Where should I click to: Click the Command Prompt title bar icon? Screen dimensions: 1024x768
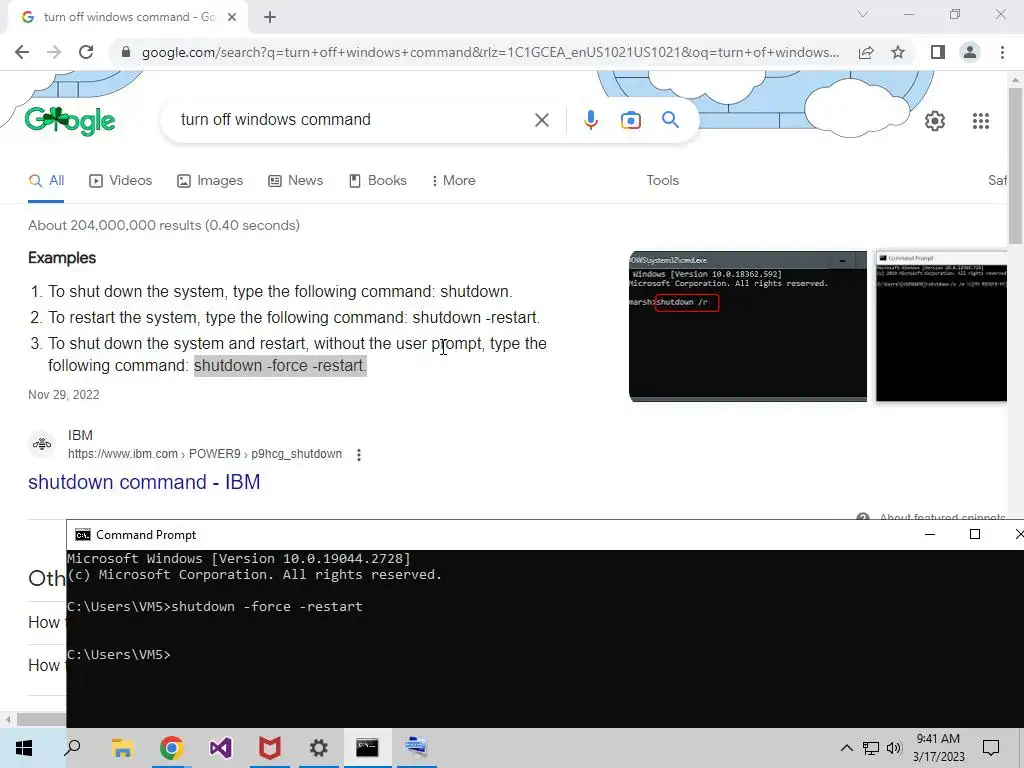pyautogui.click(x=82, y=535)
